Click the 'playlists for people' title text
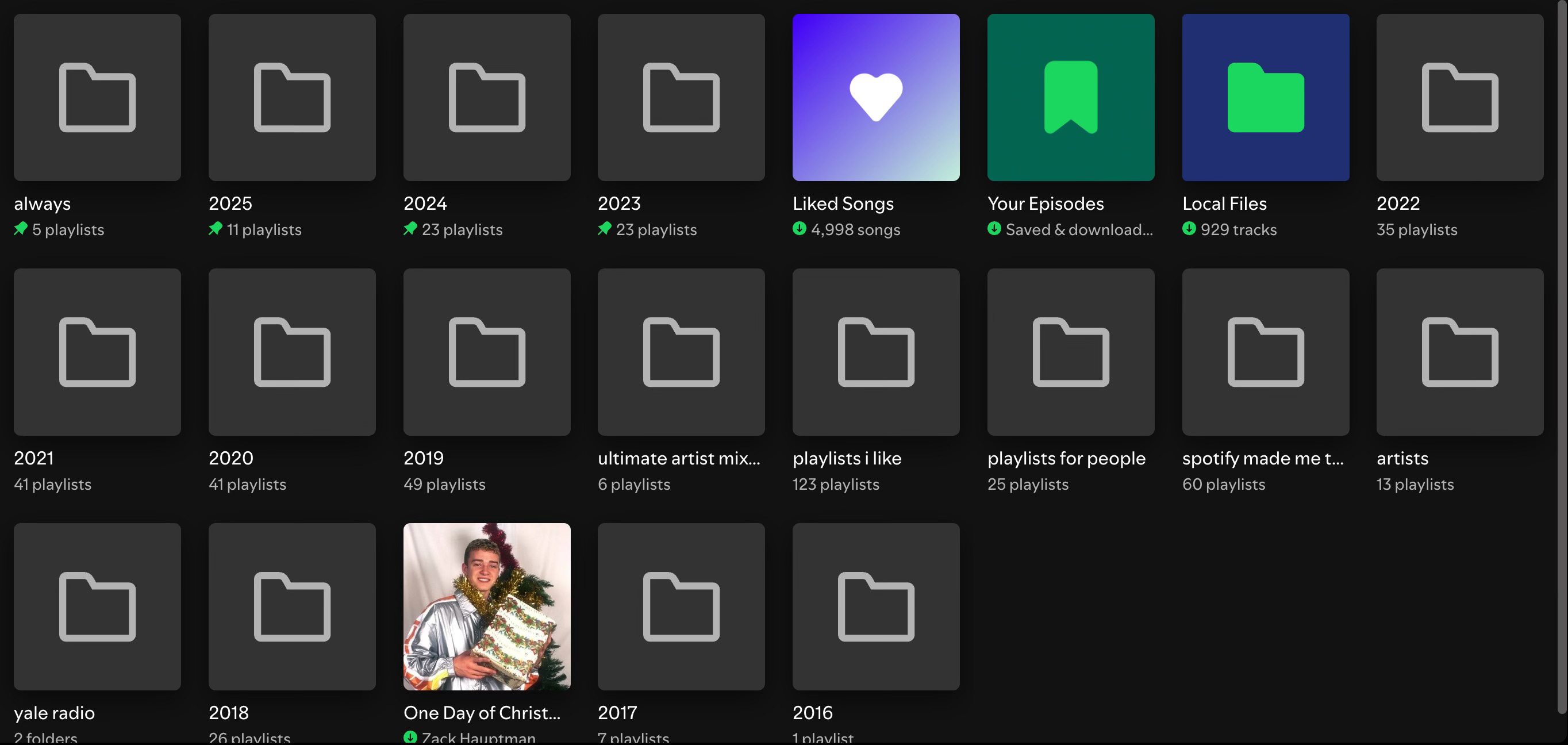Screen dimensions: 1568x745 pos(1066,458)
